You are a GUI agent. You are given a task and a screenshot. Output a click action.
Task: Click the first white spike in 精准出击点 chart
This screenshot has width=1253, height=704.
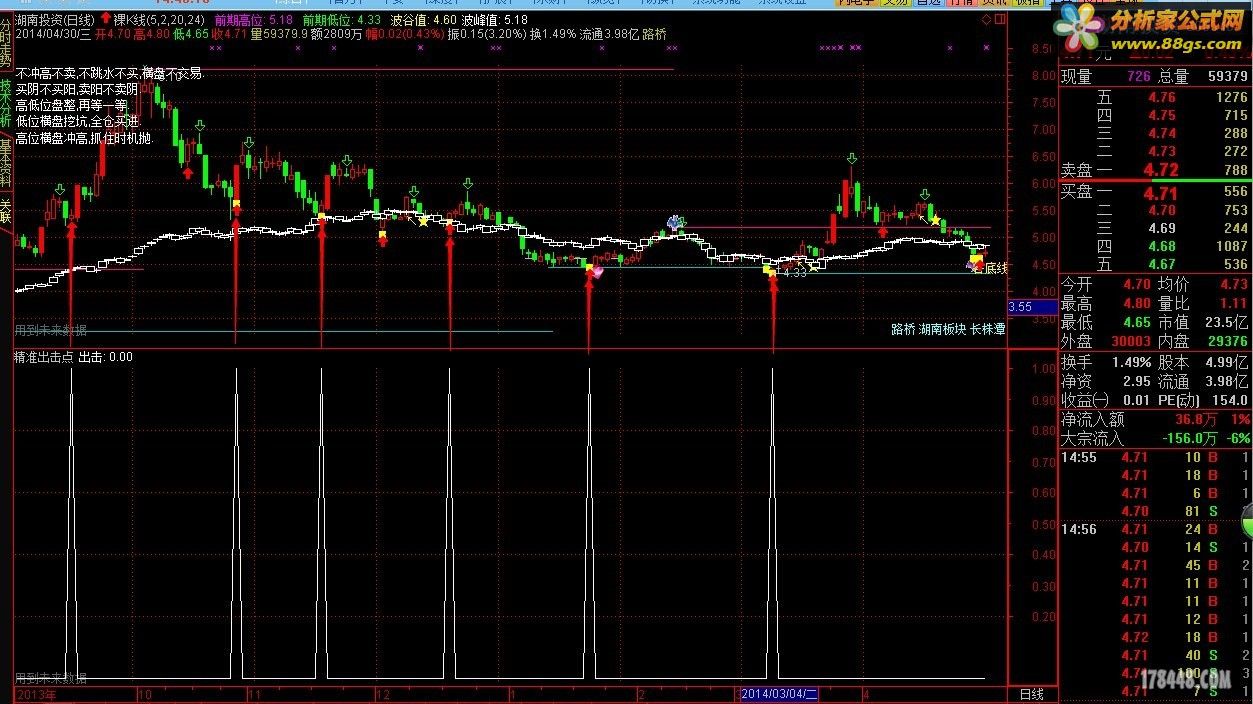pyautogui.click(x=71, y=524)
